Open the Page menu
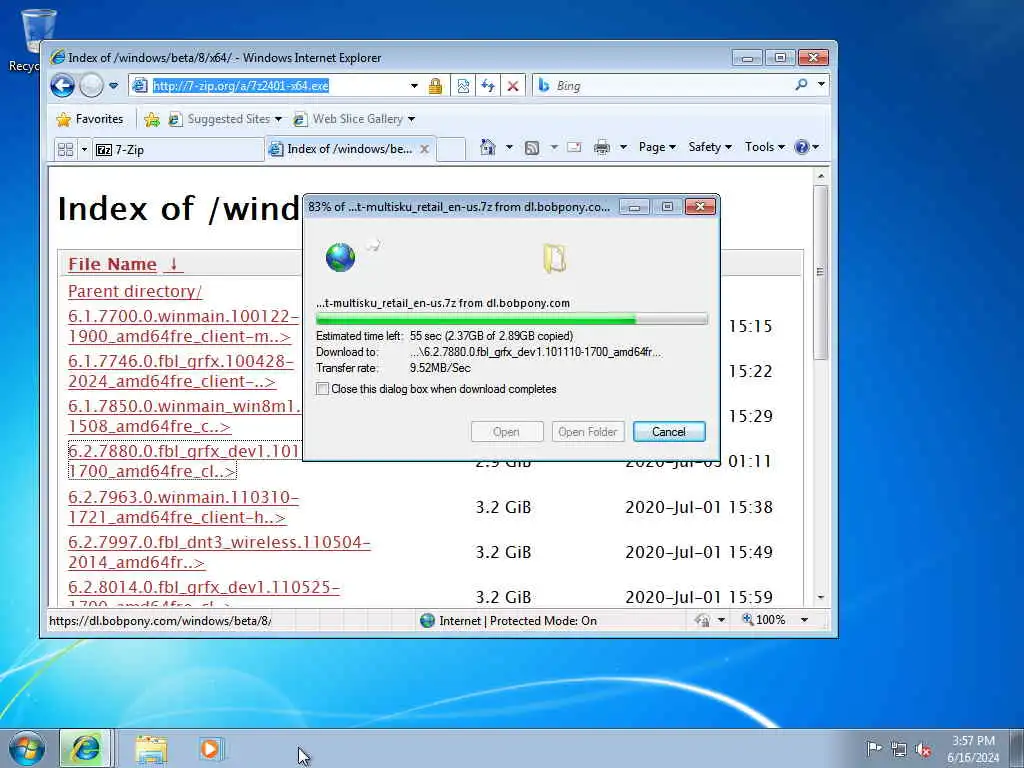Viewport: 1024px width, 768px height. [x=656, y=147]
